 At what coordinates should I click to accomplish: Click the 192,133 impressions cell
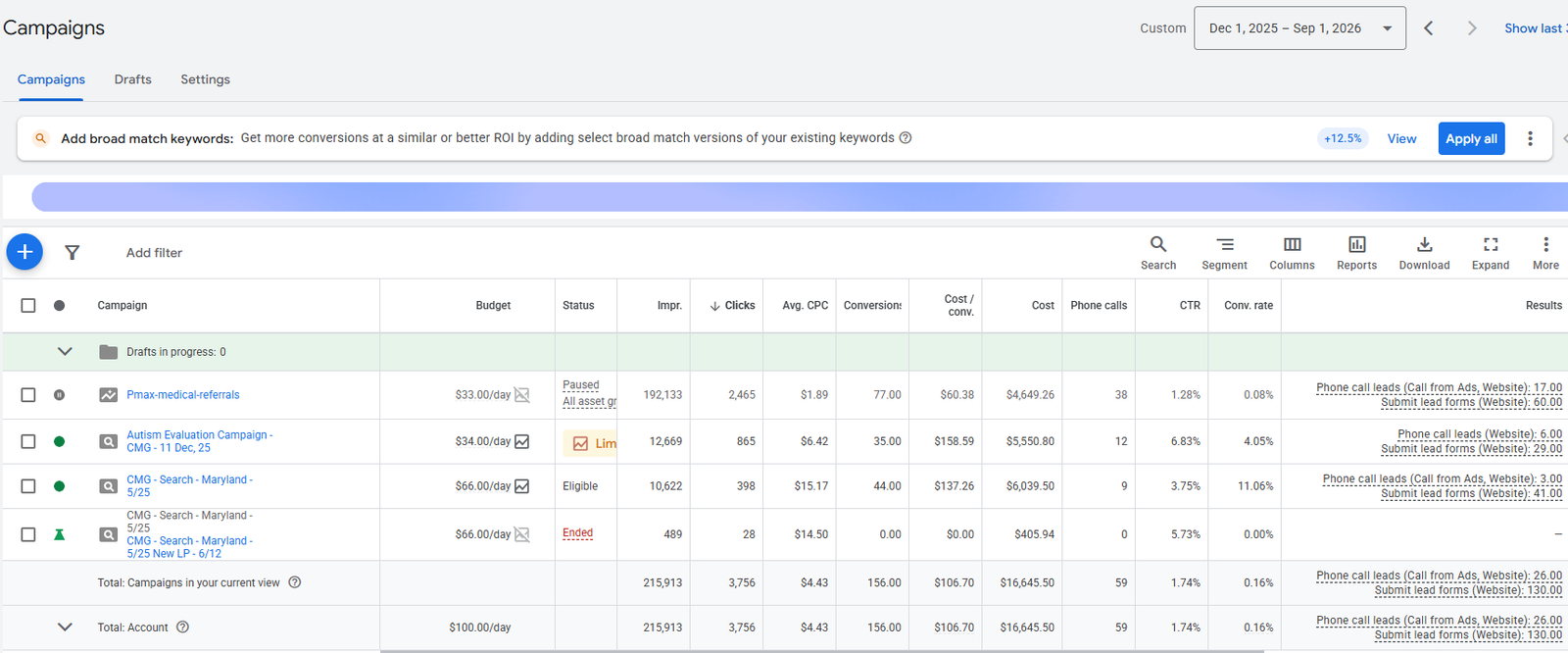point(662,395)
